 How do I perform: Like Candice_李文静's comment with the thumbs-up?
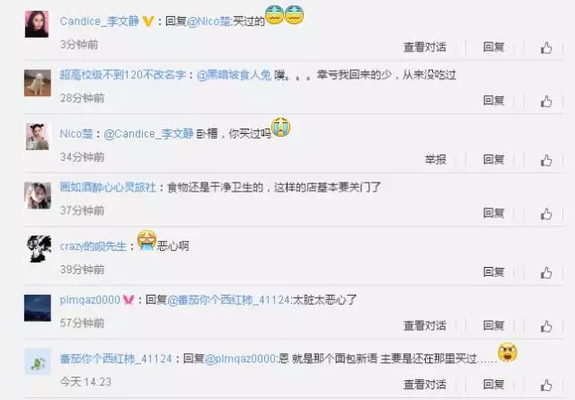coord(546,48)
